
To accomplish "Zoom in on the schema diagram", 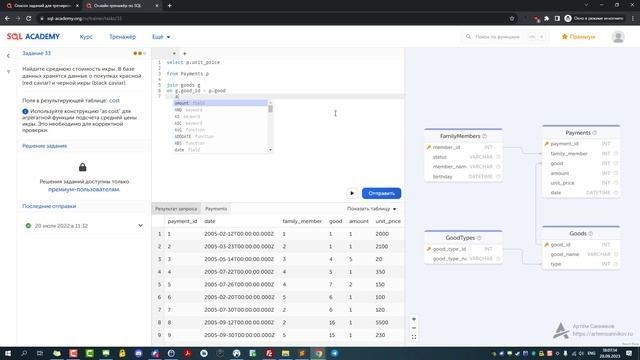I will pos(414,319).
